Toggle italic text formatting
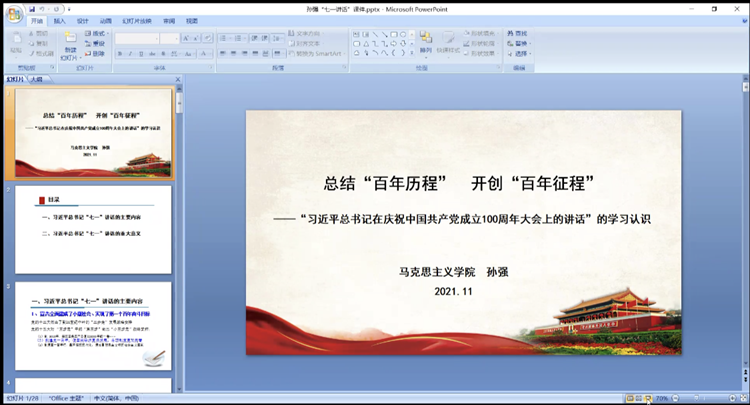750x405 pixels. (x=132, y=55)
